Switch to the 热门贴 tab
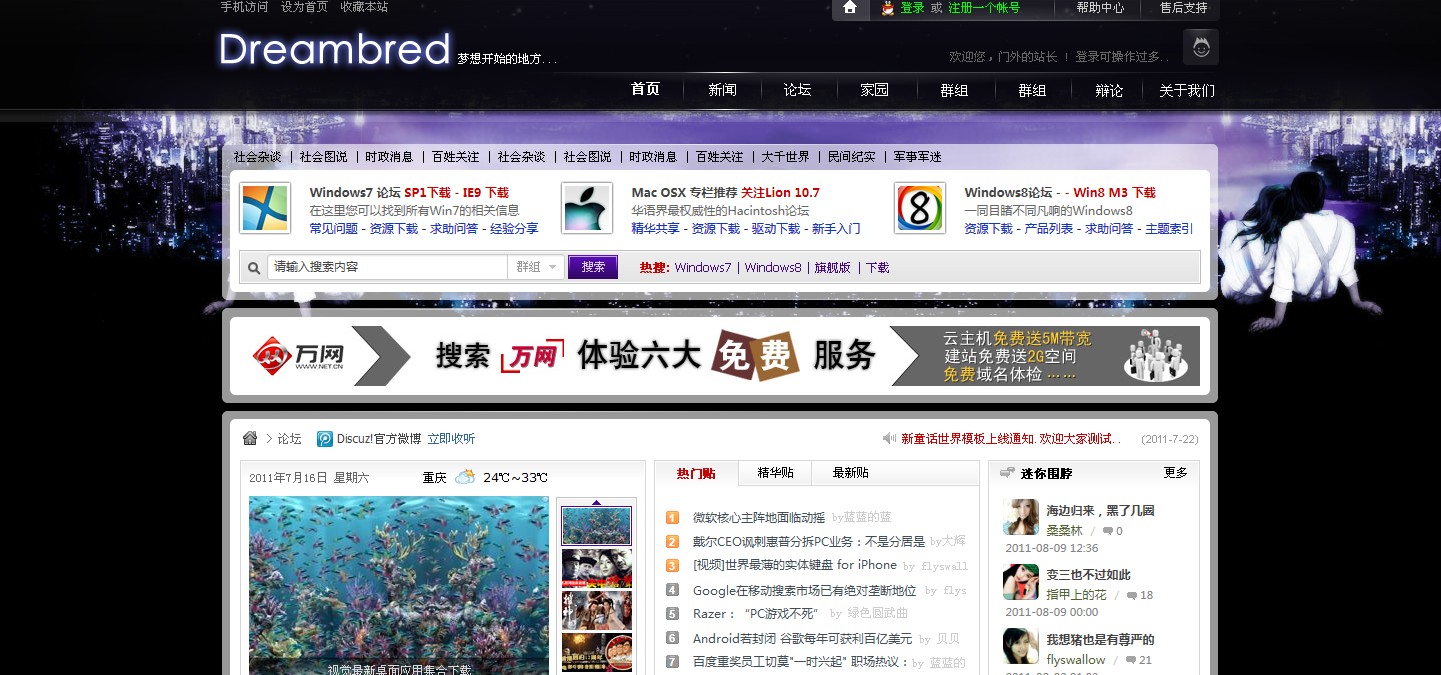Viewport: 1441px width, 675px height. click(696, 473)
